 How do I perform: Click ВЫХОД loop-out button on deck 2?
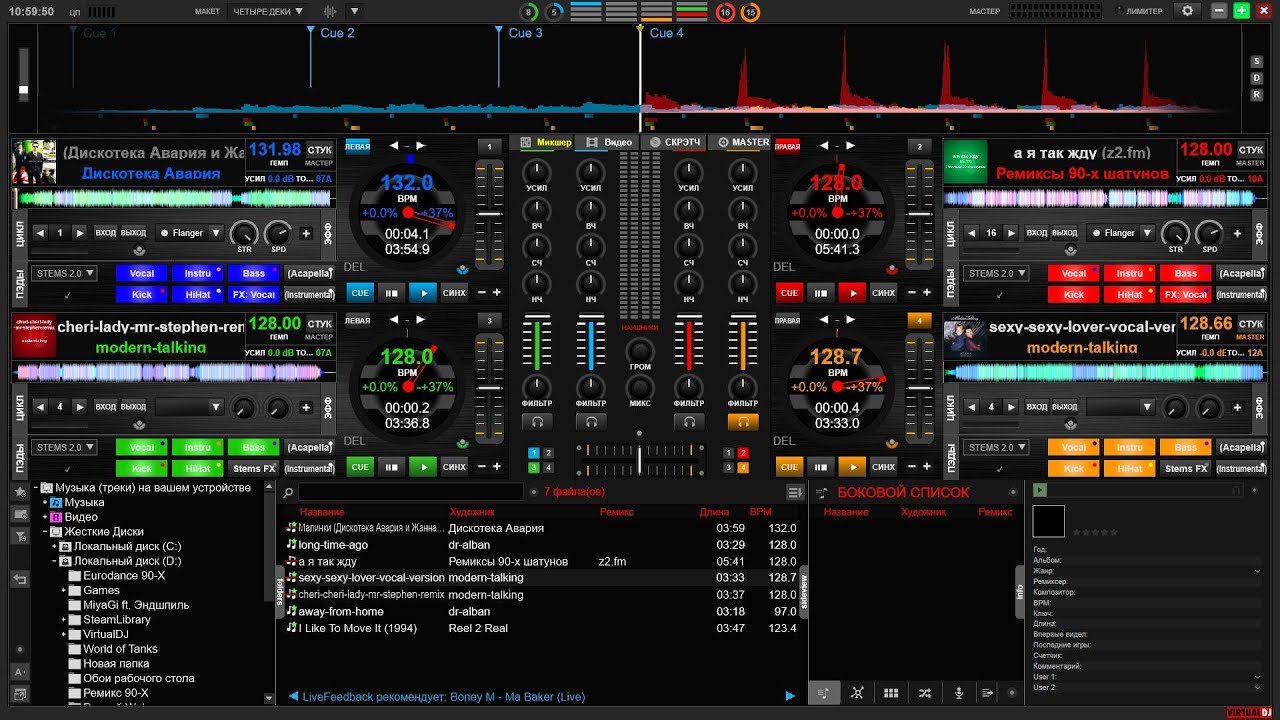coord(1064,233)
